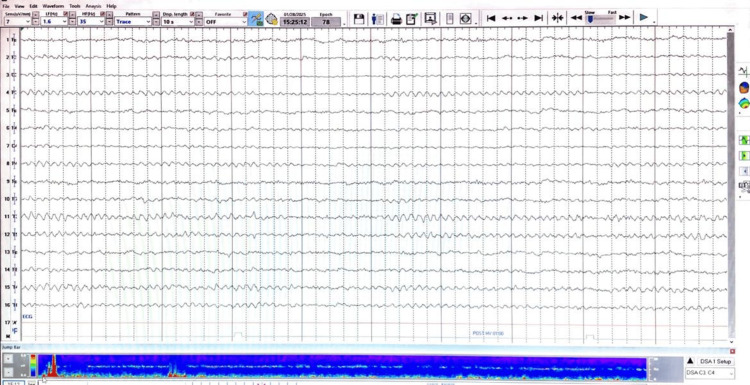Open the topographic color map sidebar icon
This screenshot has width=750, height=385.
point(744,103)
